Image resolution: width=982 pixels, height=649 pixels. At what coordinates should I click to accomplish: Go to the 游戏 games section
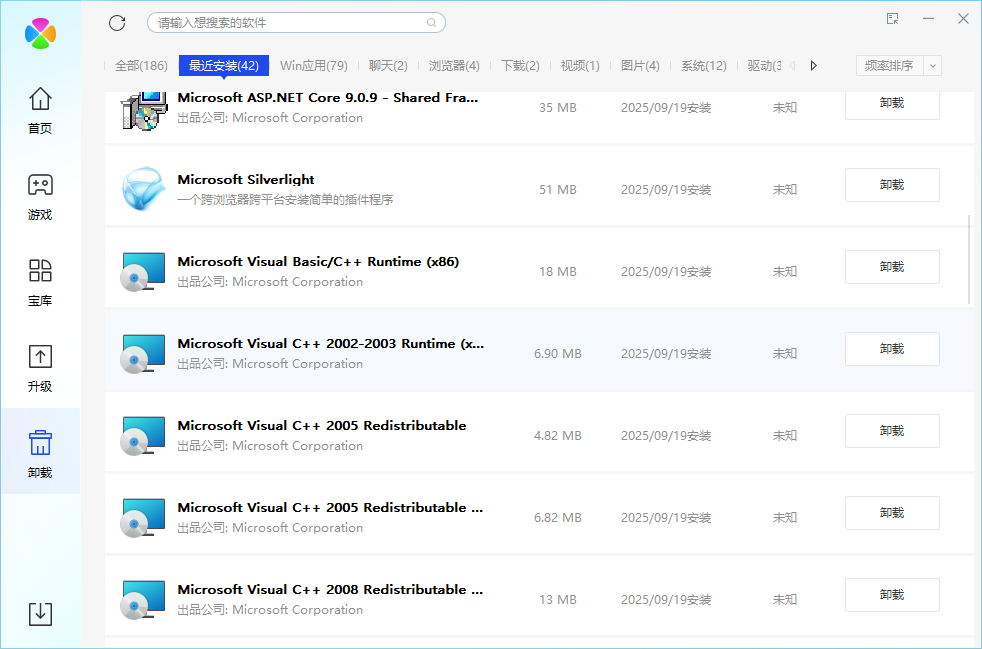coord(40,196)
